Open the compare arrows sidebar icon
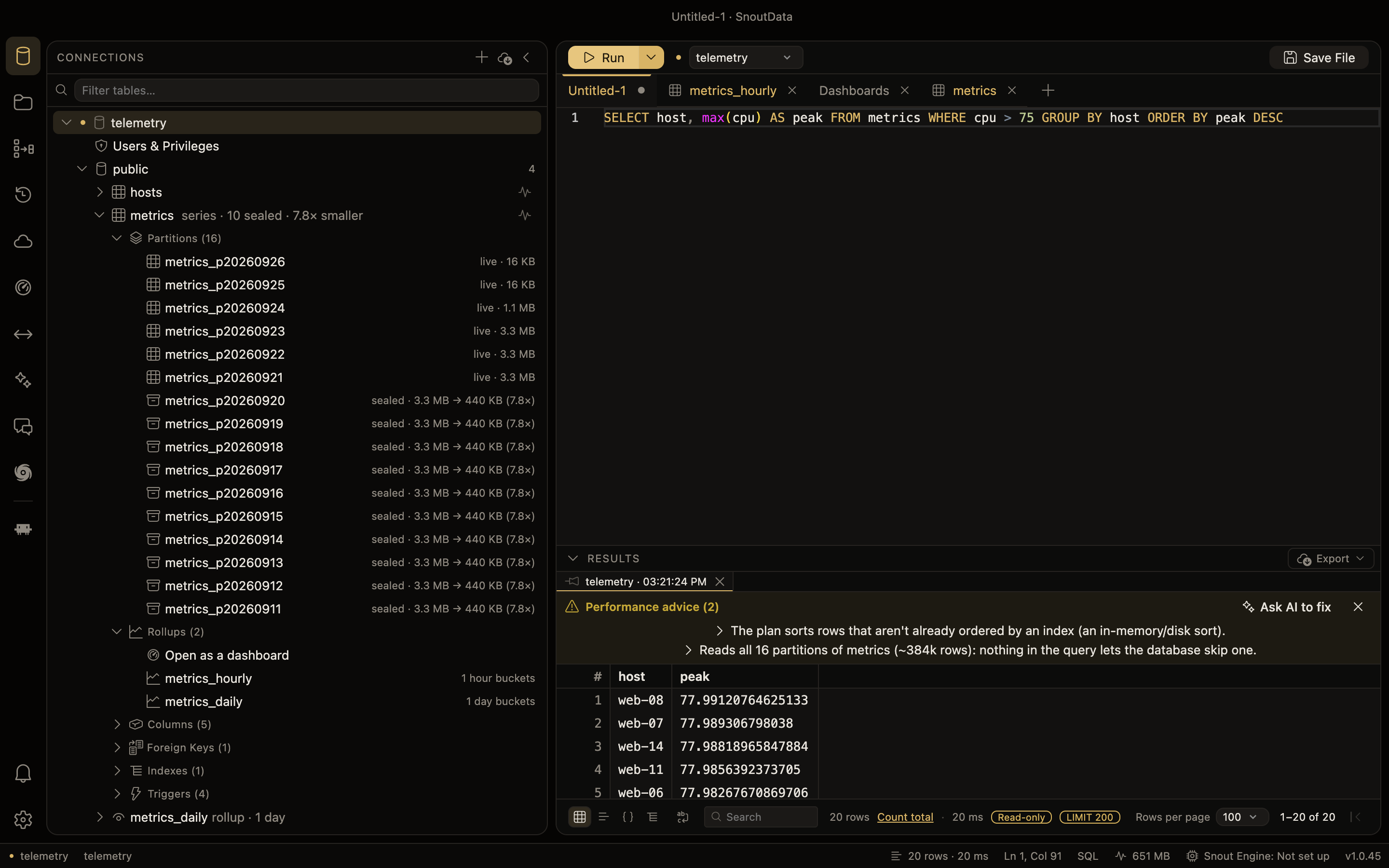This screenshot has width=1389, height=868. click(x=23, y=334)
